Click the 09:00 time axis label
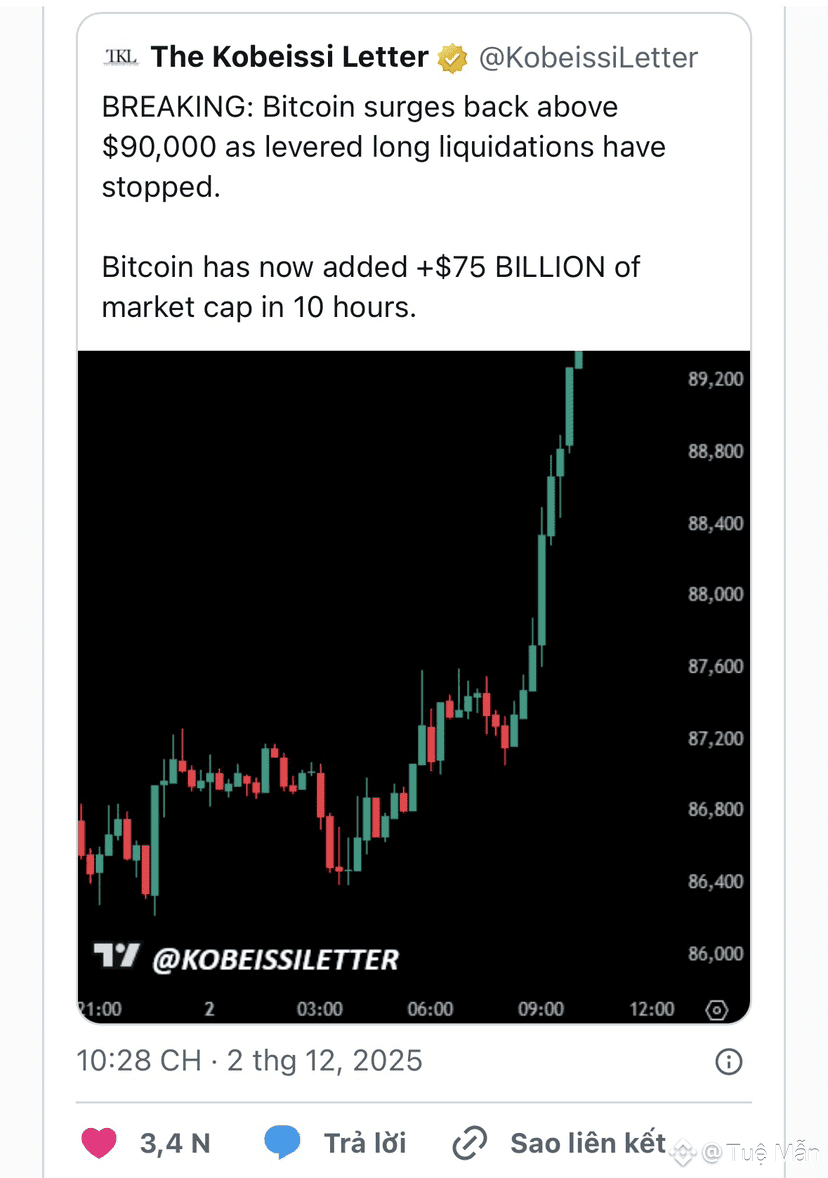The image size is (828, 1178). click(x=541, y=1010)
